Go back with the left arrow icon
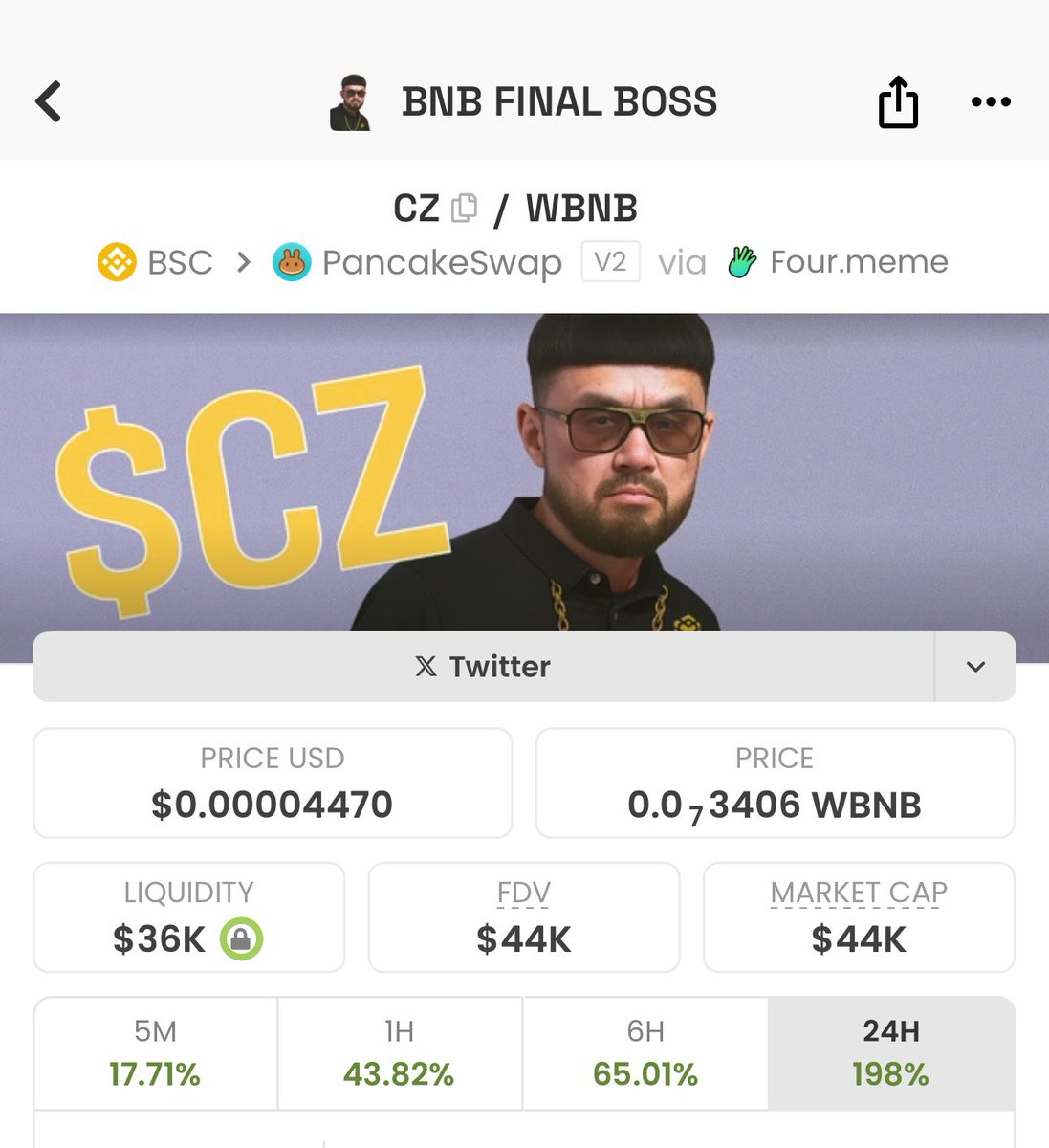The image size is (1049, 1148). coord(48,101)
